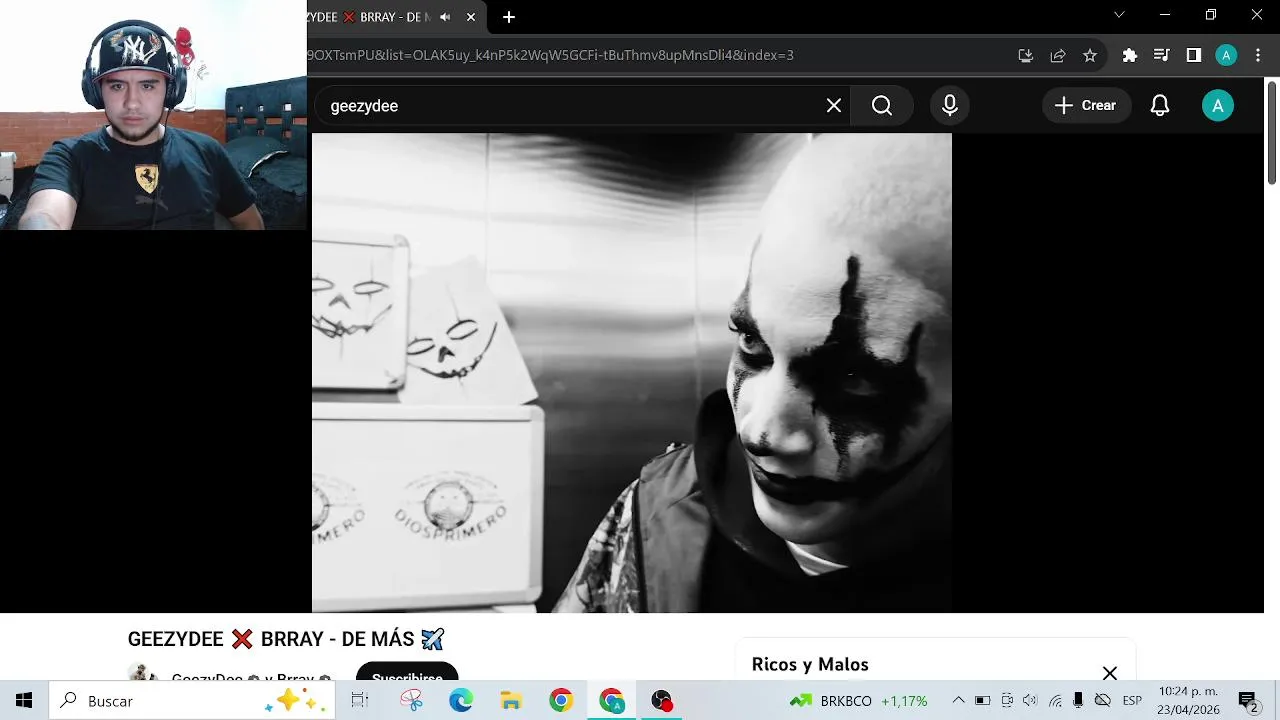Image resolution: width=1280 pixels, height=720 pixels.
Task: Open File Explorer from the taskbar
Action: coord(511,701)
